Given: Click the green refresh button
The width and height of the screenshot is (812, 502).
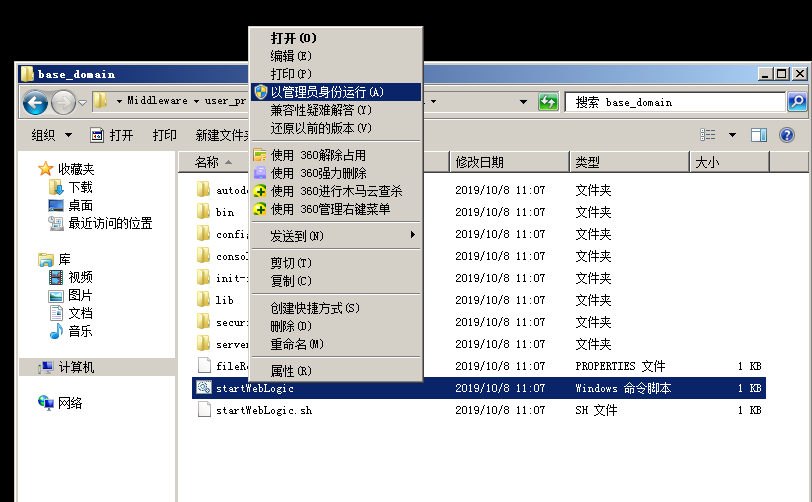Looking at the screenshot, I should tap(548, 102).
